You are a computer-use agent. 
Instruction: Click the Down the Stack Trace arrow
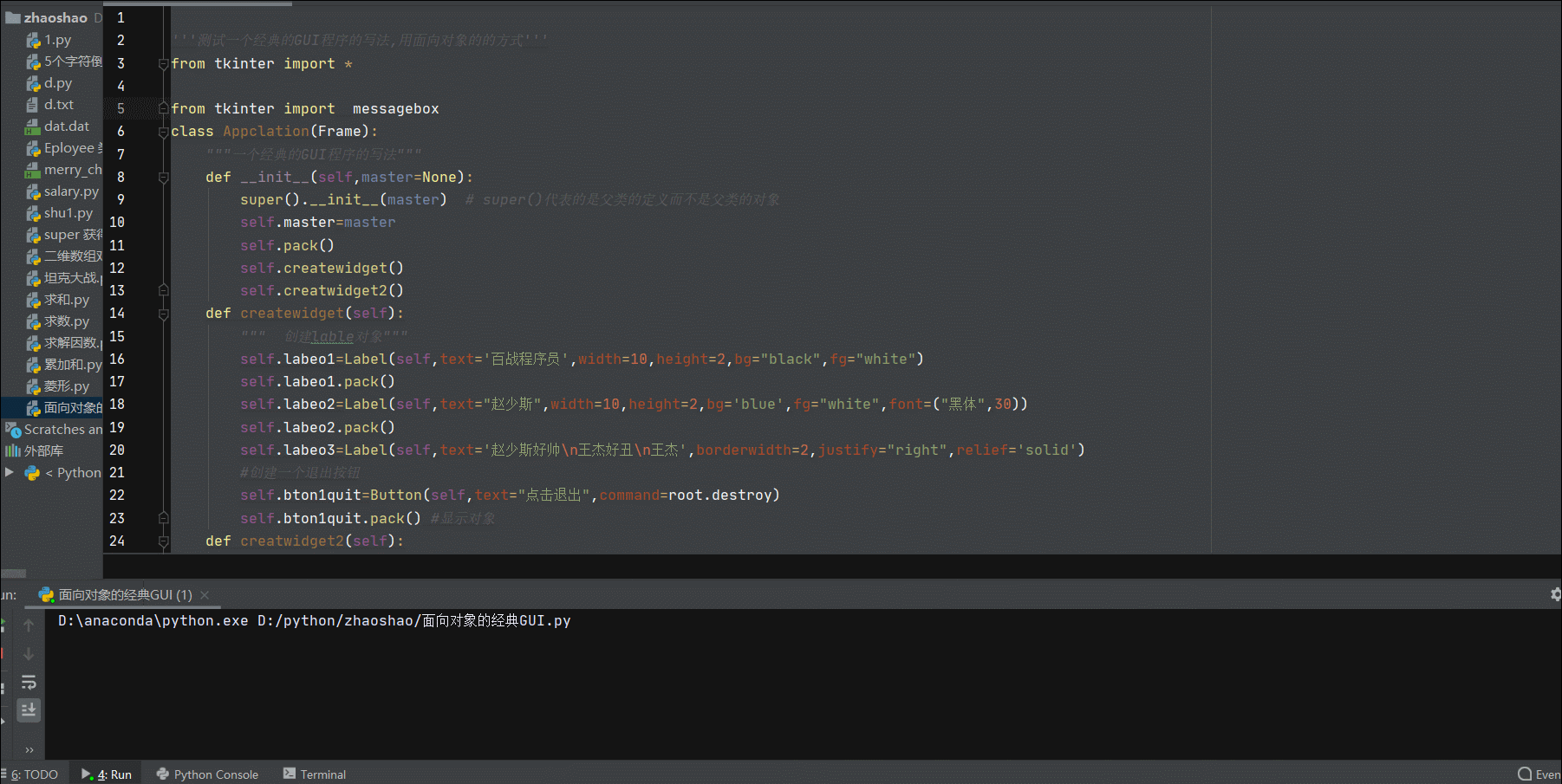point(29,654)
